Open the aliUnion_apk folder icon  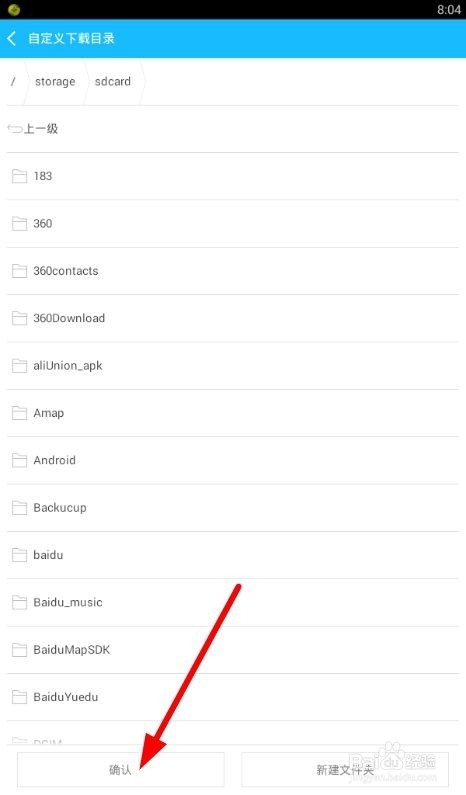pyautogui.click(x=19, y=366)
